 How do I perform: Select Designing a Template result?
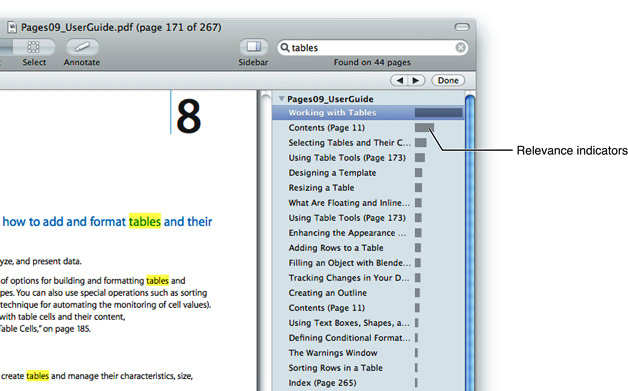tap(368, 173)
